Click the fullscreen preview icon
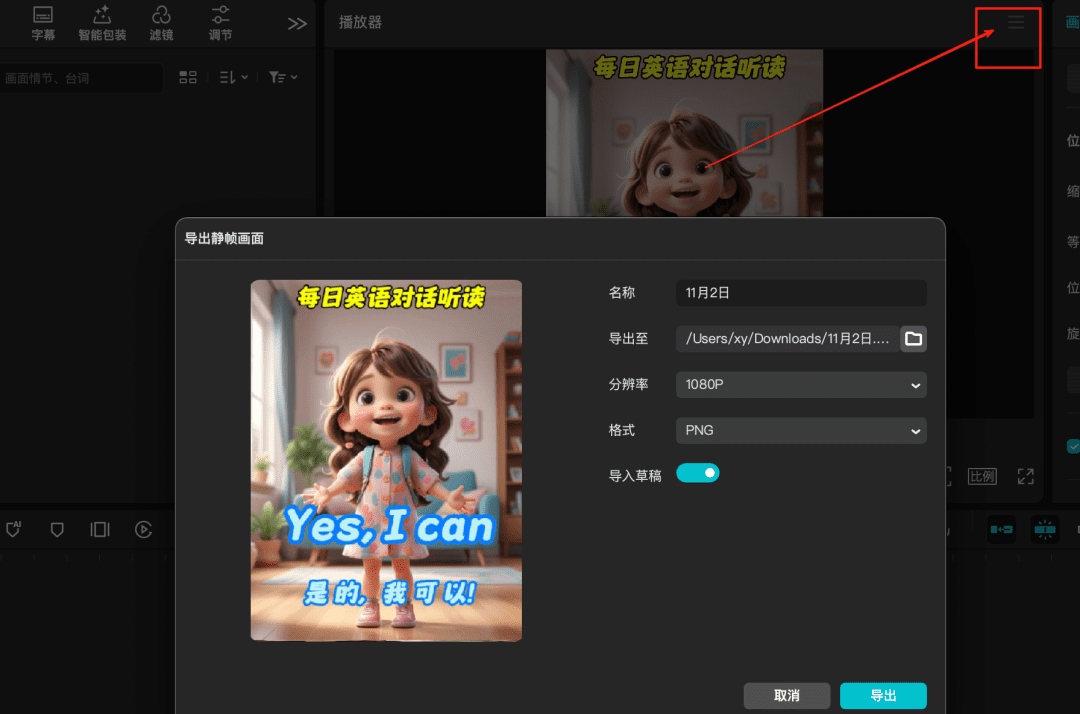This screenshot has height=714, width=1080. click(1025, 476)
